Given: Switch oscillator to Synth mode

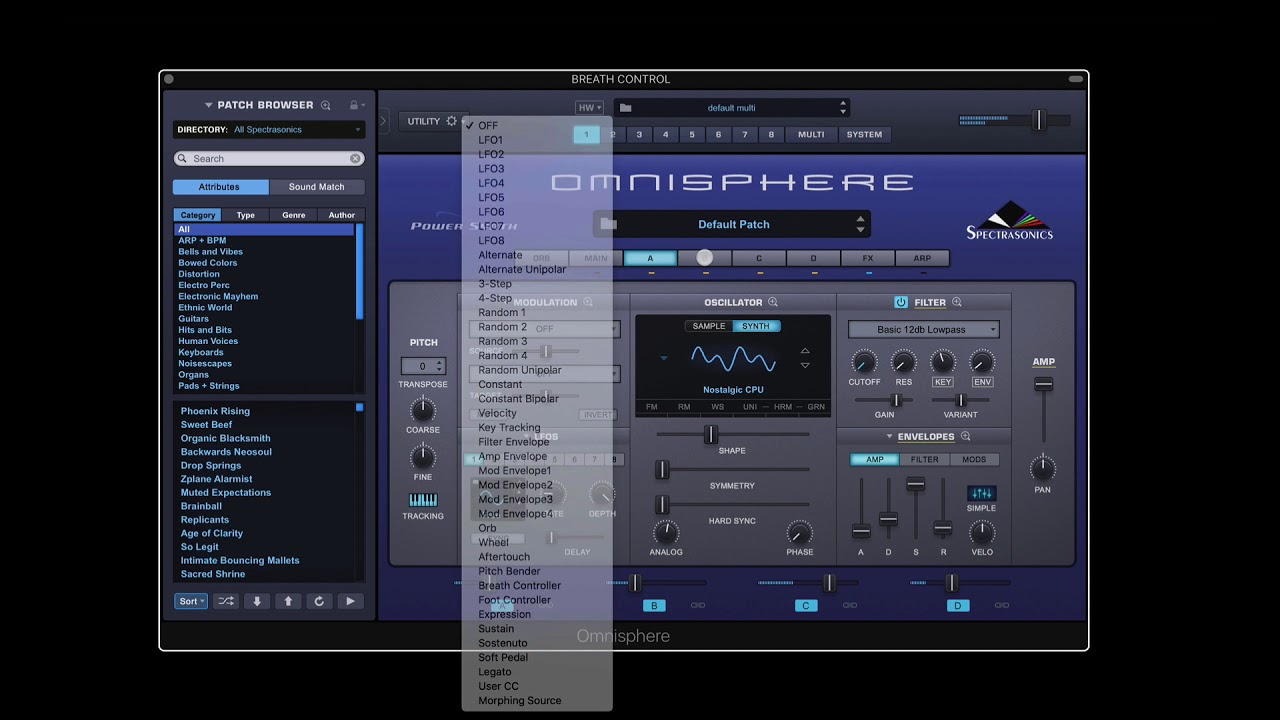Looking at the screenshot, I should point(756,326).
